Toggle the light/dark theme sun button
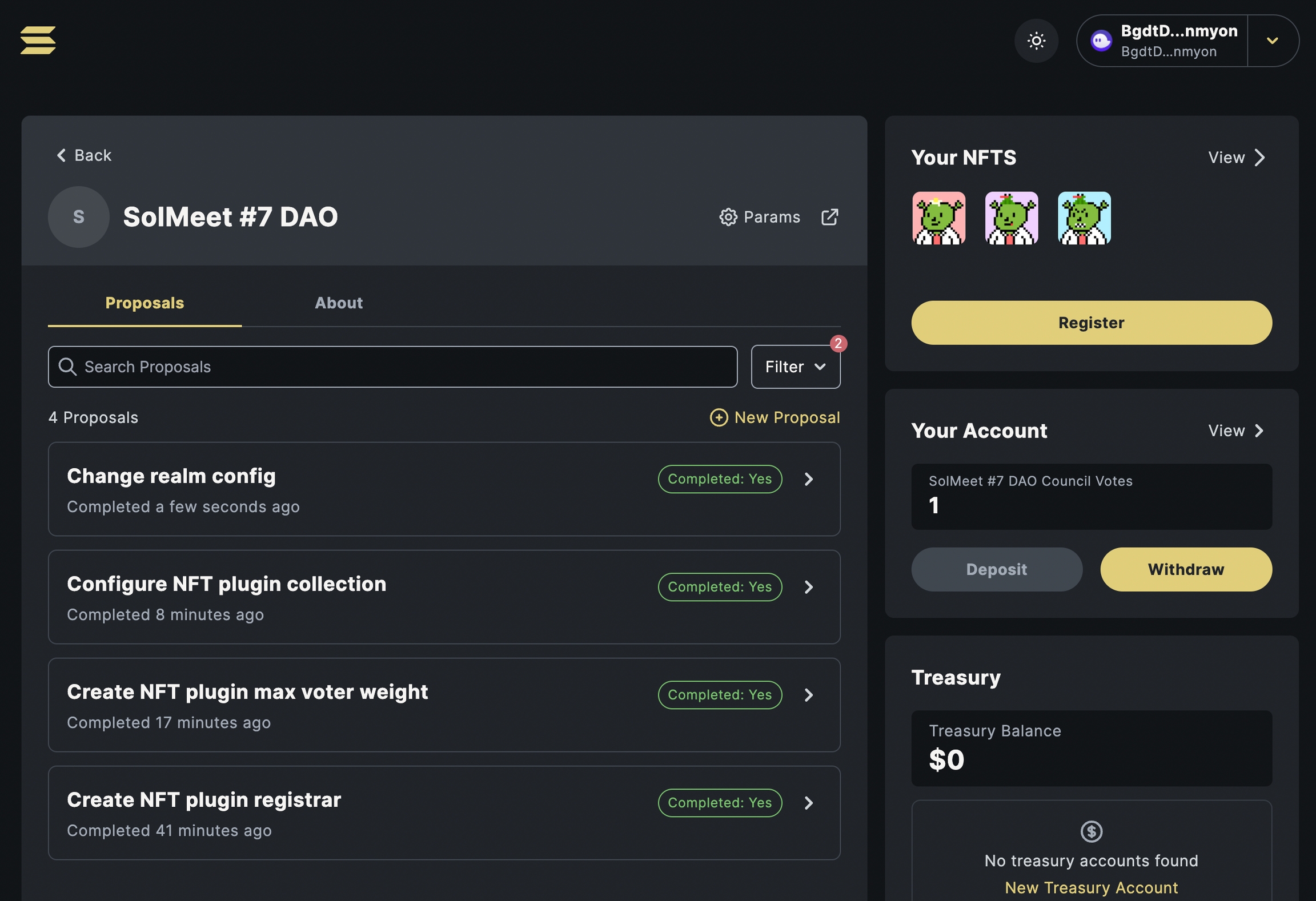 1036,41
